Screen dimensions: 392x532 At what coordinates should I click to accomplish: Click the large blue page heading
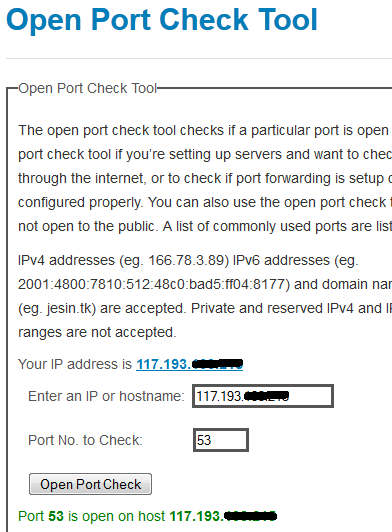[x=162, y=20]
